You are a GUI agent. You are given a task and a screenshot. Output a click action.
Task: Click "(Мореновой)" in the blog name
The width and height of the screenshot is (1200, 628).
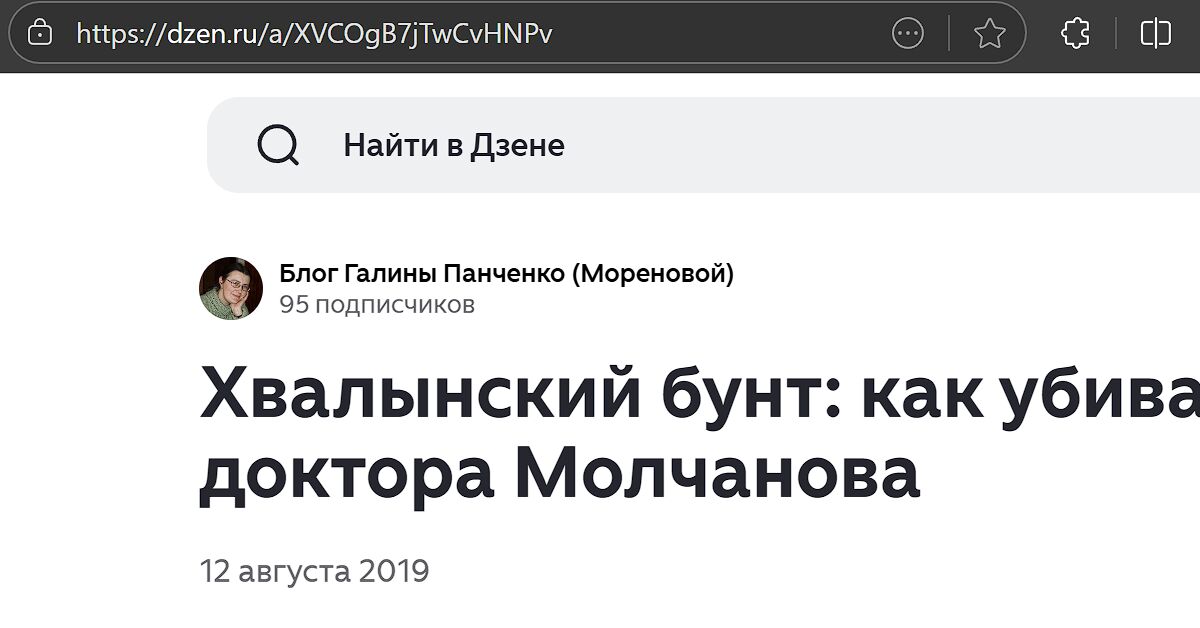[652, 273]
